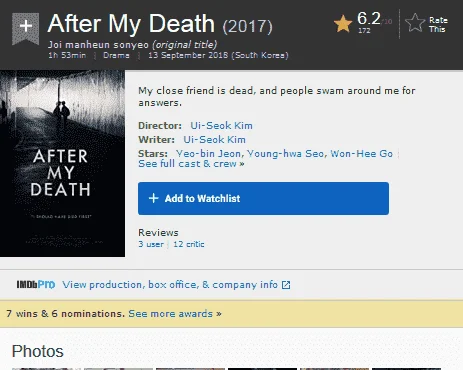Open Won-Hee Go's profile

click(361, 154)
